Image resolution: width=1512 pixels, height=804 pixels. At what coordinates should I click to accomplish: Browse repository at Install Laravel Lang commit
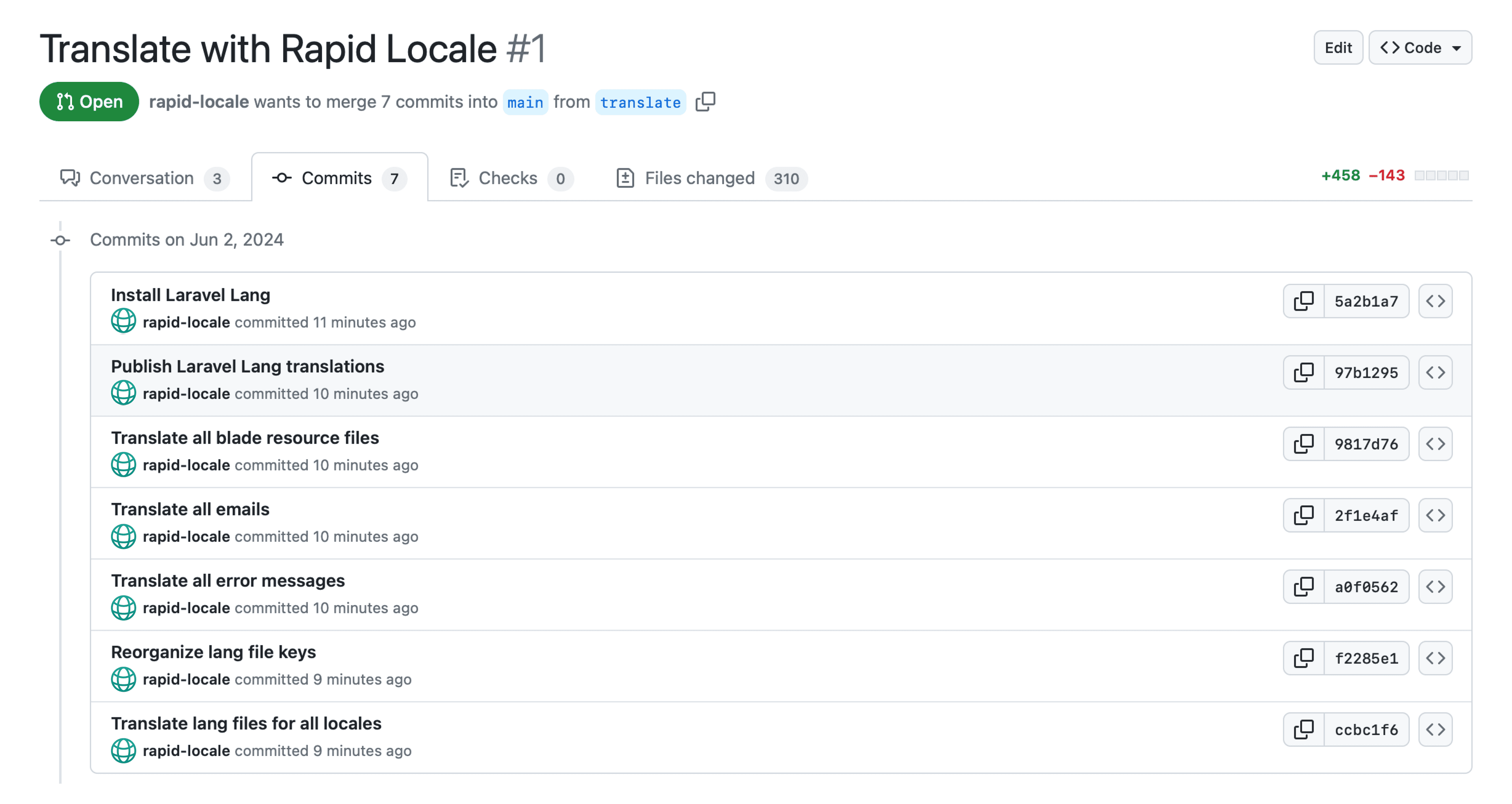point(1435,301)
